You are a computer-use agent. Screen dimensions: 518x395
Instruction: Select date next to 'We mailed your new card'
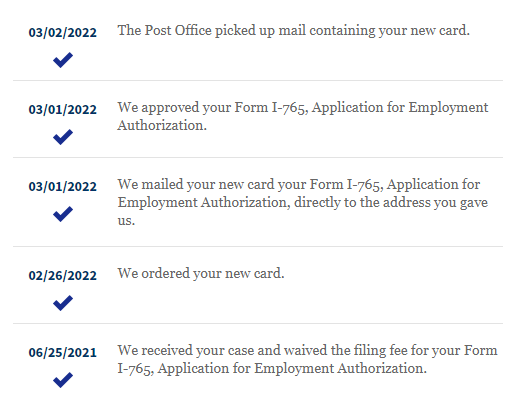coord(63,187)
